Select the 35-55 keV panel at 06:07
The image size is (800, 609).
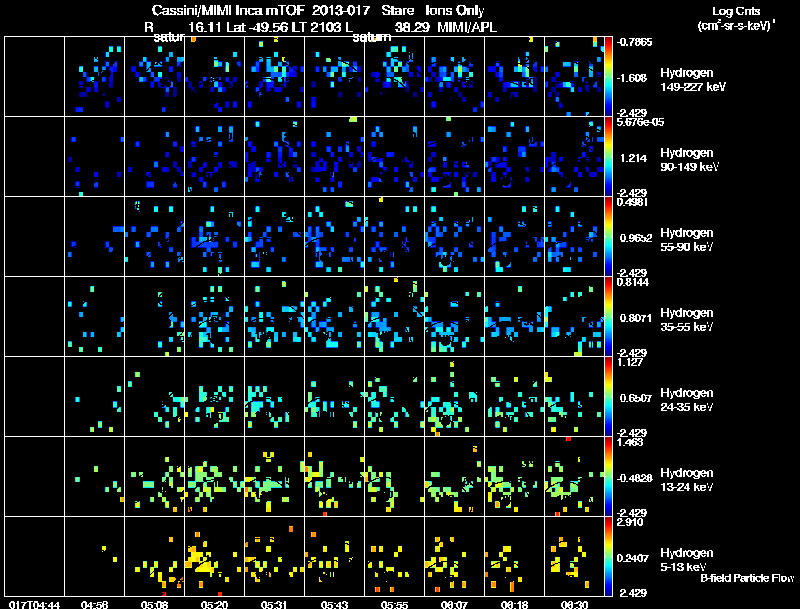click(455, 316)
